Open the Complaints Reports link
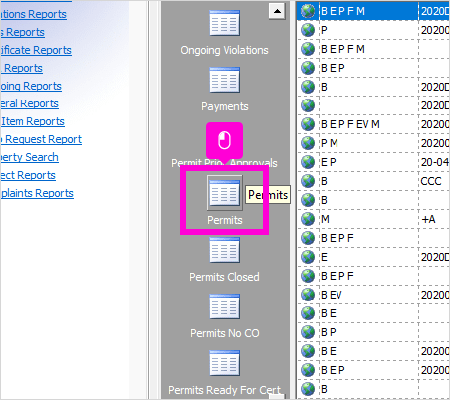The width and height of the screenshot is (450, 400). [37, 193]
